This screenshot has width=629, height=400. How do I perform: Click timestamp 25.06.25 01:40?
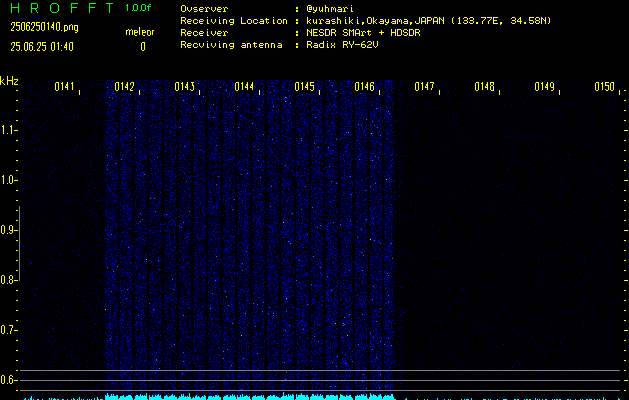click(x=42, y=47)
